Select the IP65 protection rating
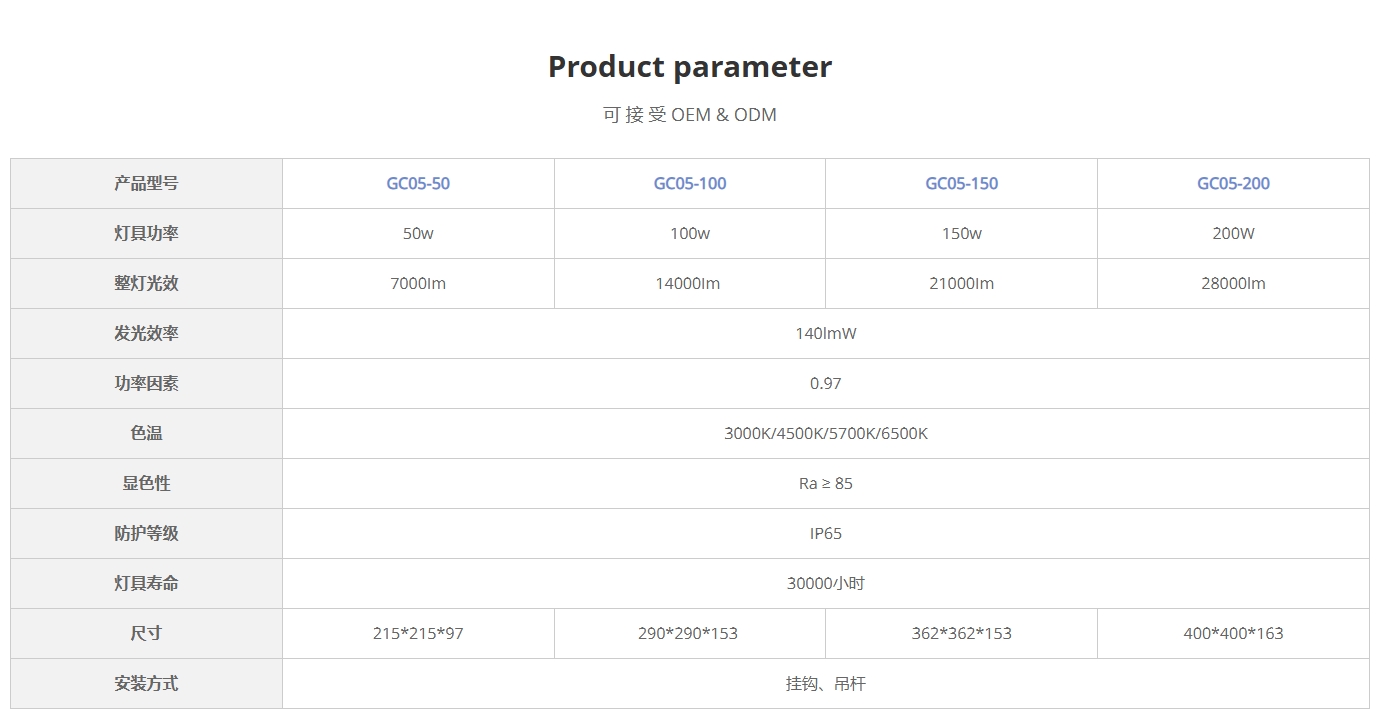The height and width of the screenshot is (718, 1381). click(825, 533)
